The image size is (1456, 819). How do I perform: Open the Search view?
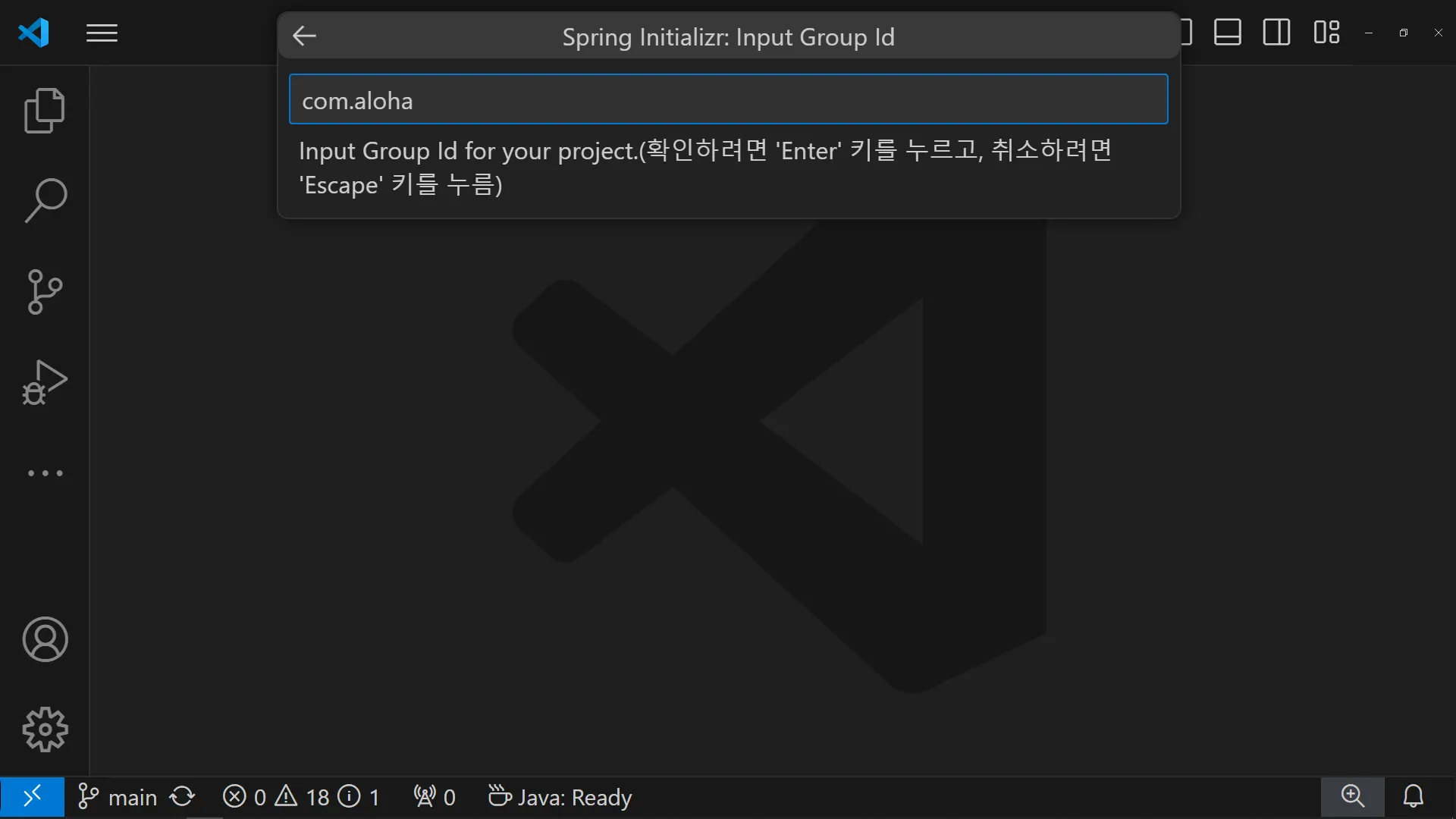coord(45,201)
